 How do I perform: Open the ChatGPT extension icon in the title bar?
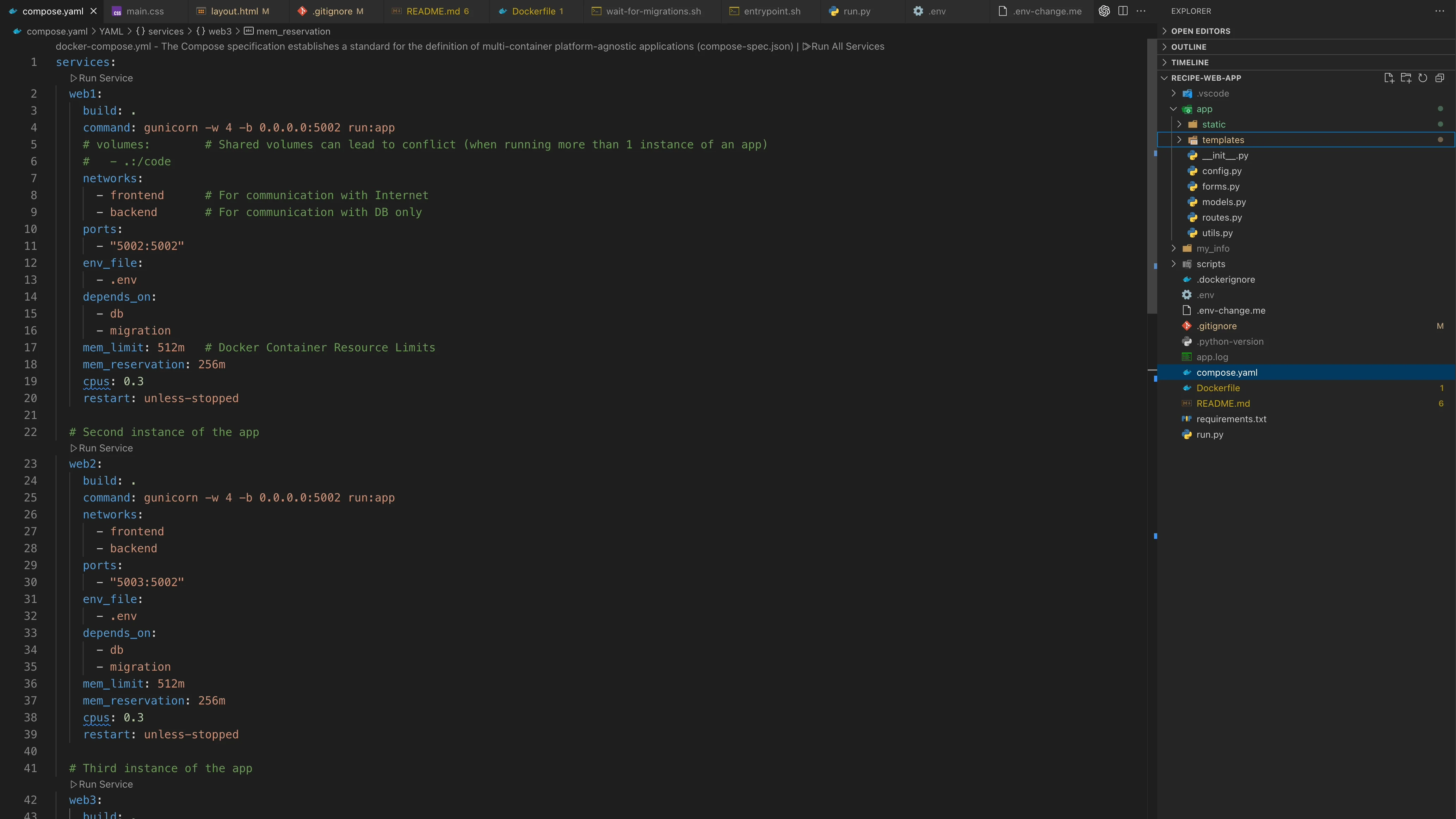pyautogui.click(x=1104, y=11)
